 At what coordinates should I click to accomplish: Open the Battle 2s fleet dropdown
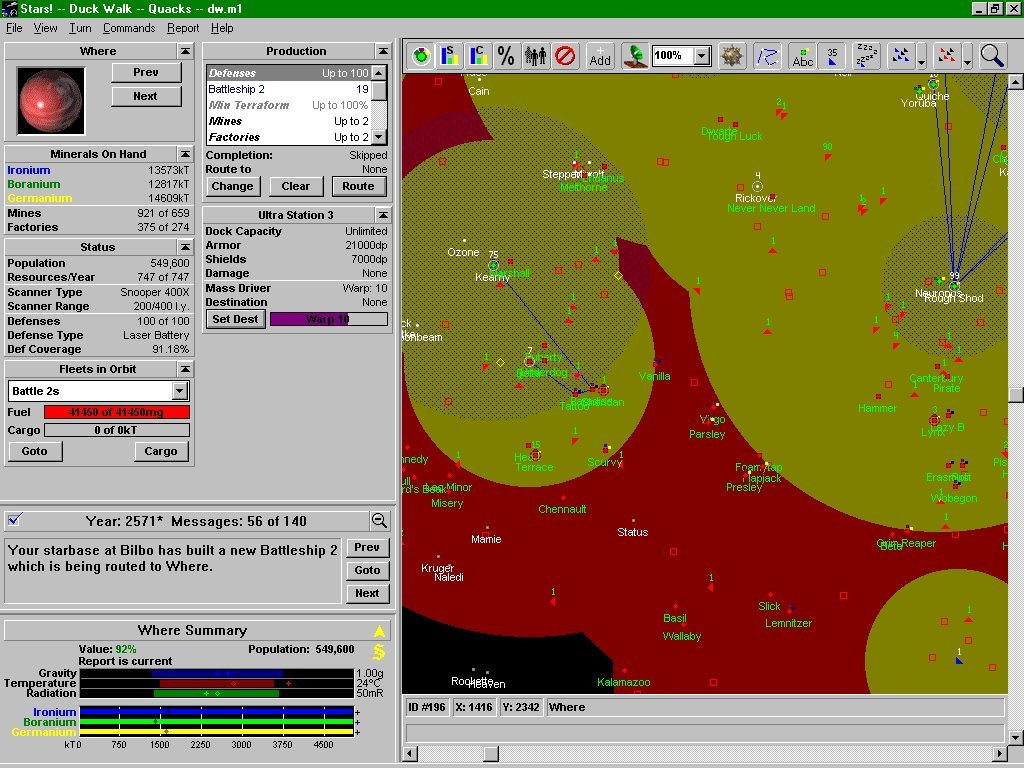180,391
